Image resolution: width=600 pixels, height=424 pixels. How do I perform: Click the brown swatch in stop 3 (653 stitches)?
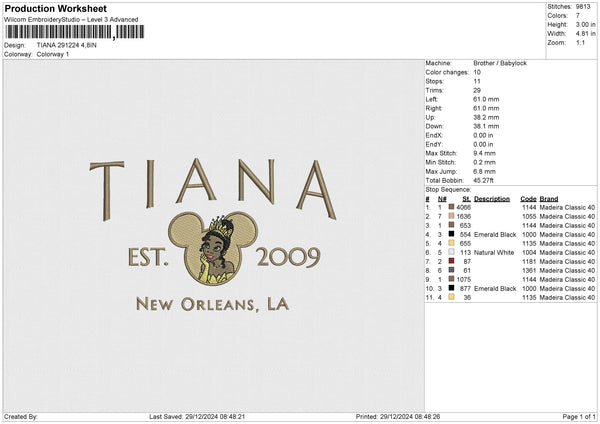point(452,225)
